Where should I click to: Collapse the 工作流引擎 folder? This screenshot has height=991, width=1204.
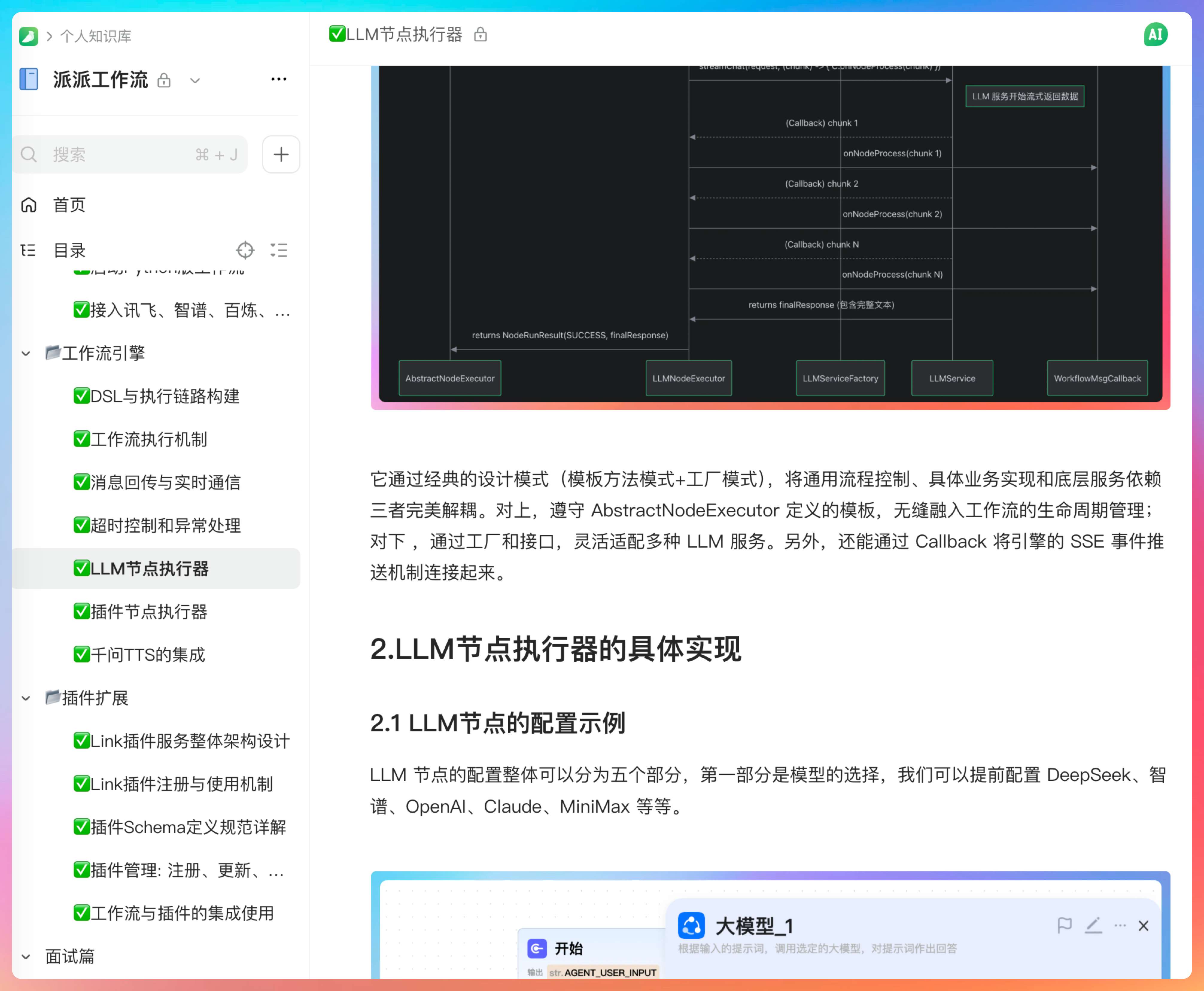26,353
